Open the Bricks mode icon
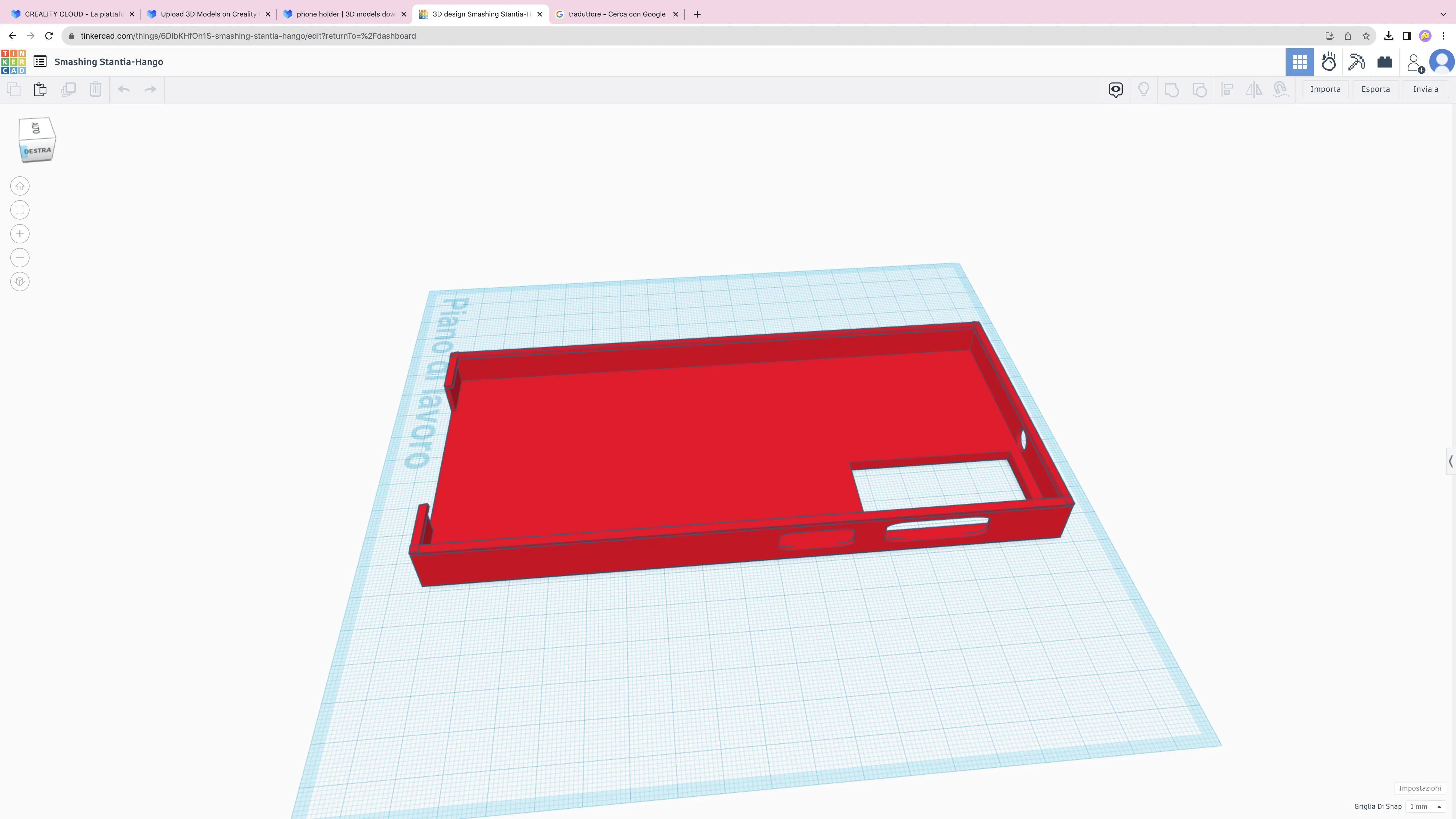The height and width of the screenshot is (819, 1456). 1385,62
